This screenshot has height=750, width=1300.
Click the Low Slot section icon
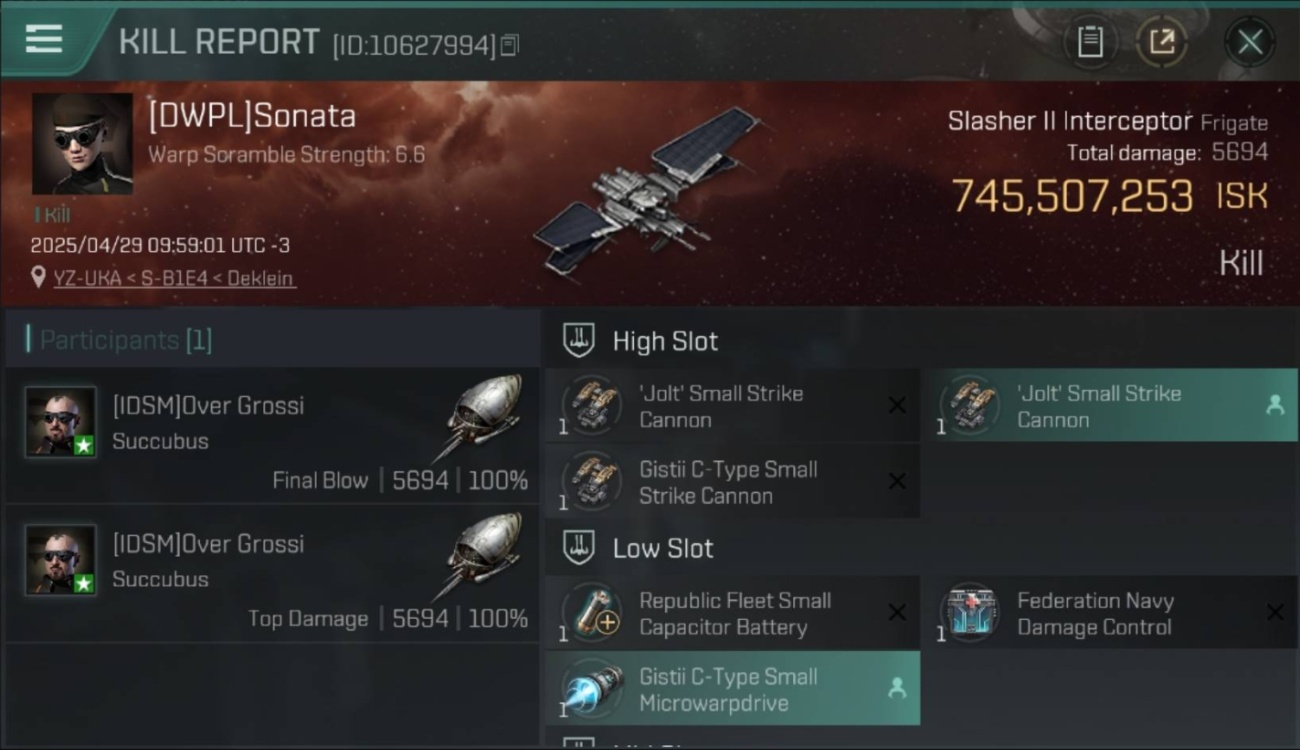[x=578, y=548]
